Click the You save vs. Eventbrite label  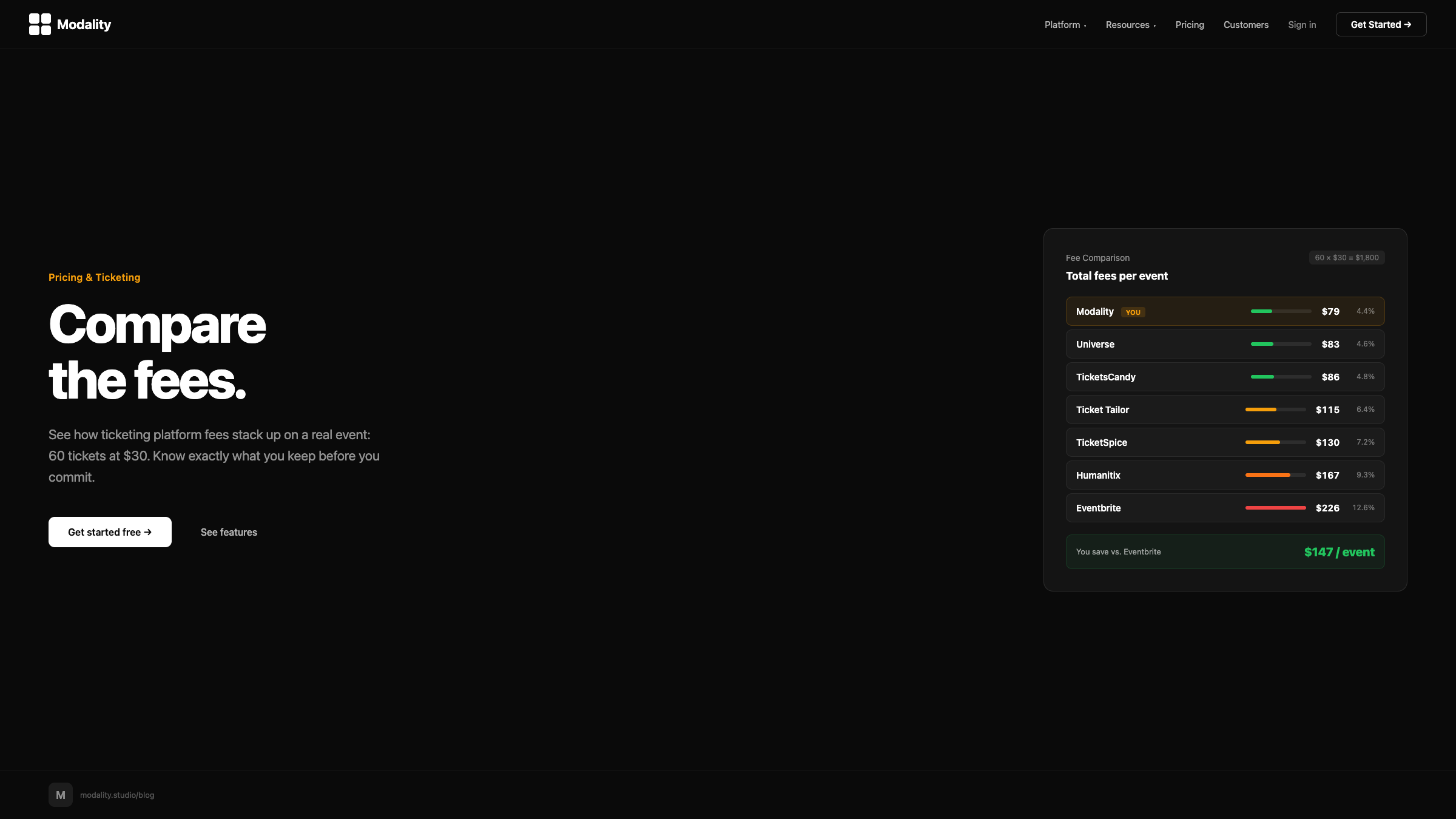click(1119, 551)
